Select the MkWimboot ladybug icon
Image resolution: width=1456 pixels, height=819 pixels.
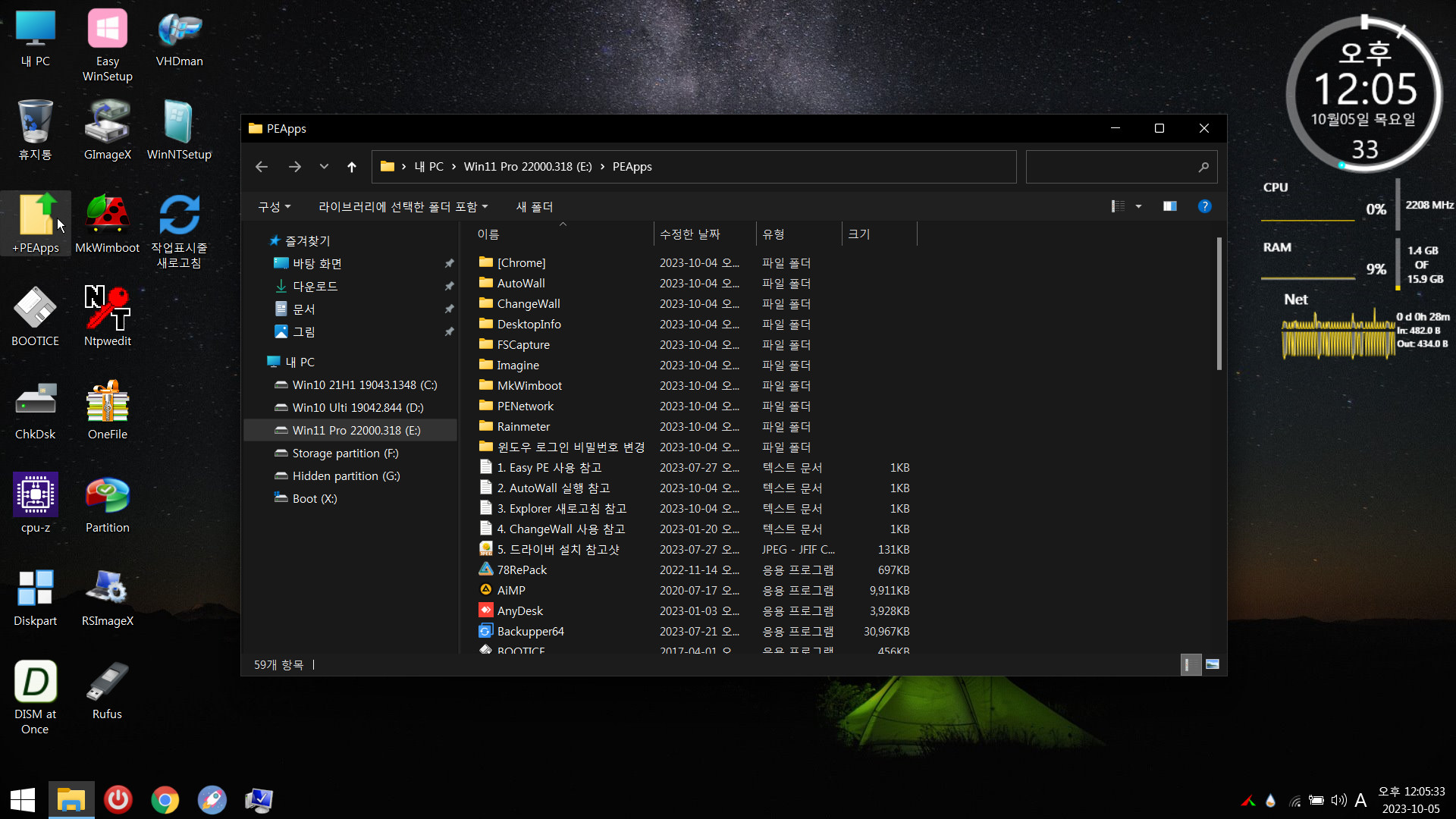click(107, 224)
